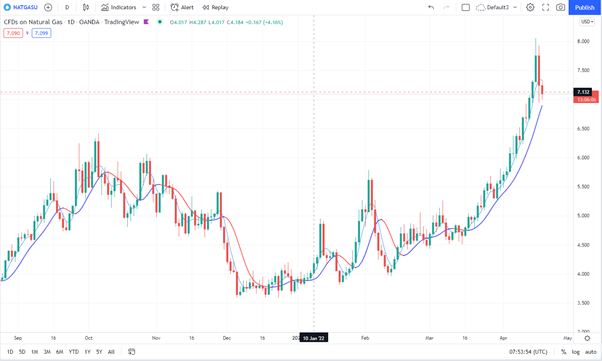Click the purple flag icon beside TradingView title
This screenshot has height=361, width=602.
(x=146, y=22)
